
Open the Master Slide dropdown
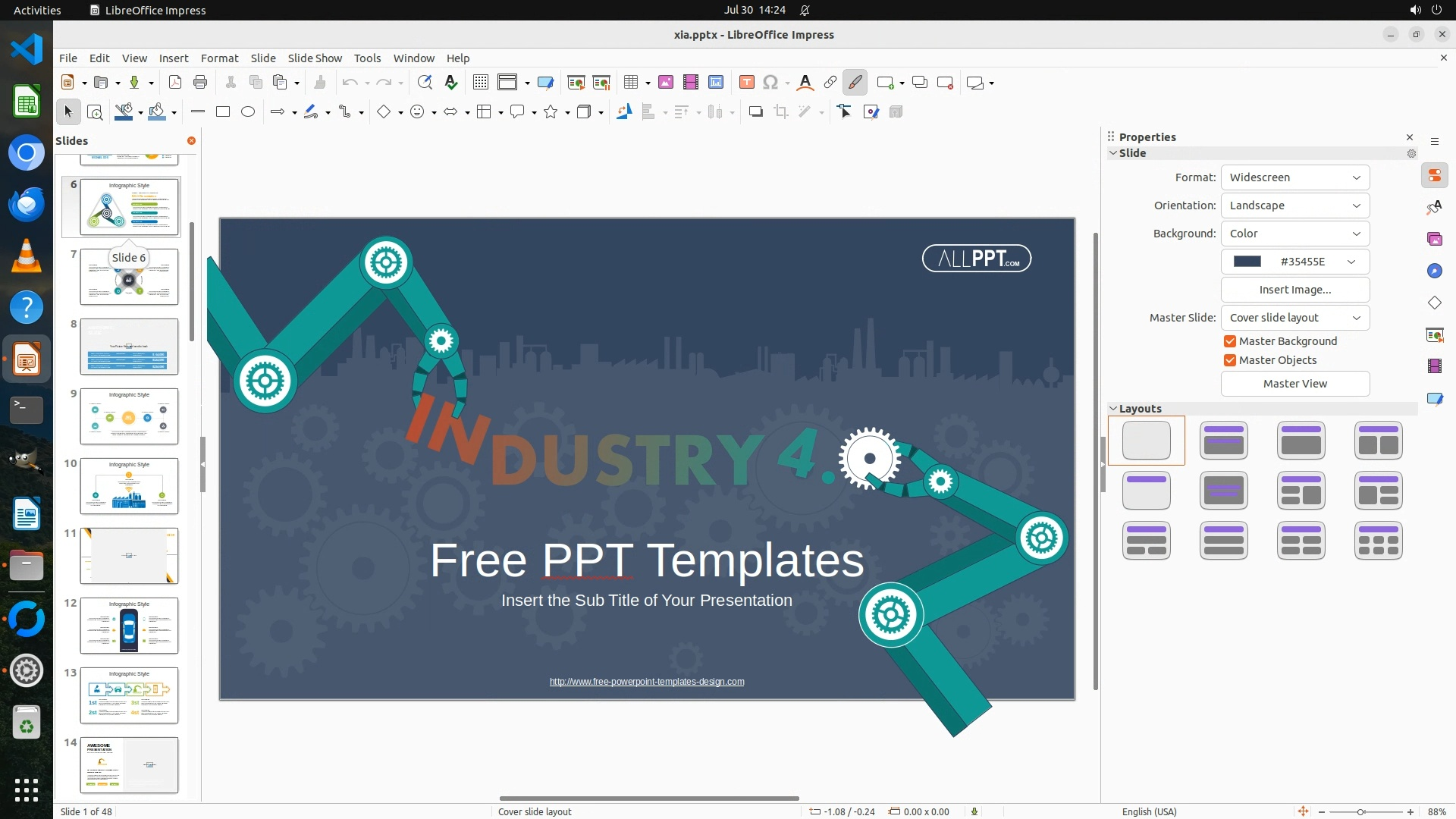click(x=1294, y=318)
